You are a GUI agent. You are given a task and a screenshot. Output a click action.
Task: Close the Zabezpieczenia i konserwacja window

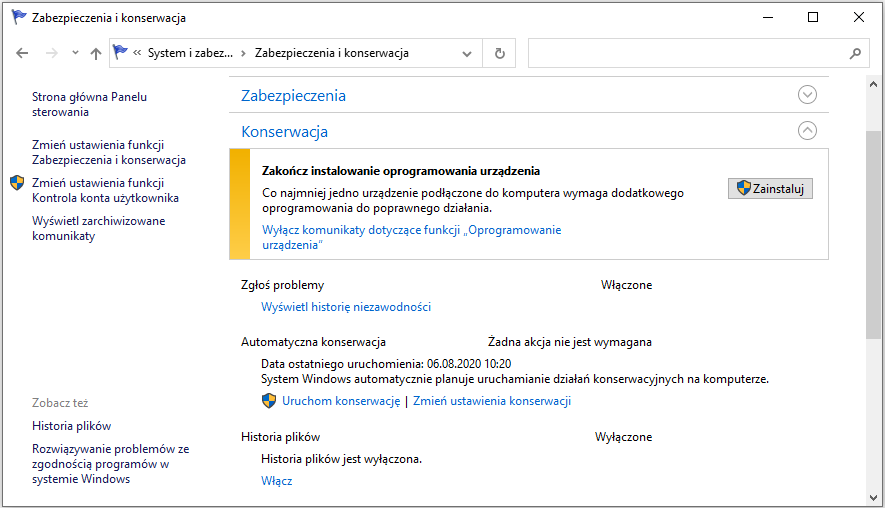click(858, 17)
